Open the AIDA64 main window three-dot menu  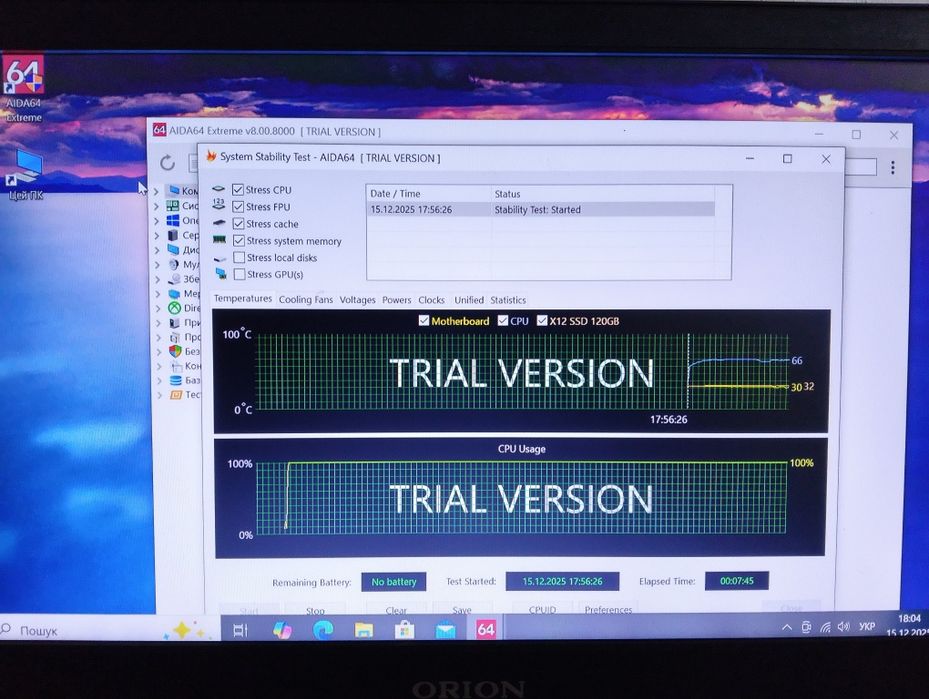tap(892, 168)
